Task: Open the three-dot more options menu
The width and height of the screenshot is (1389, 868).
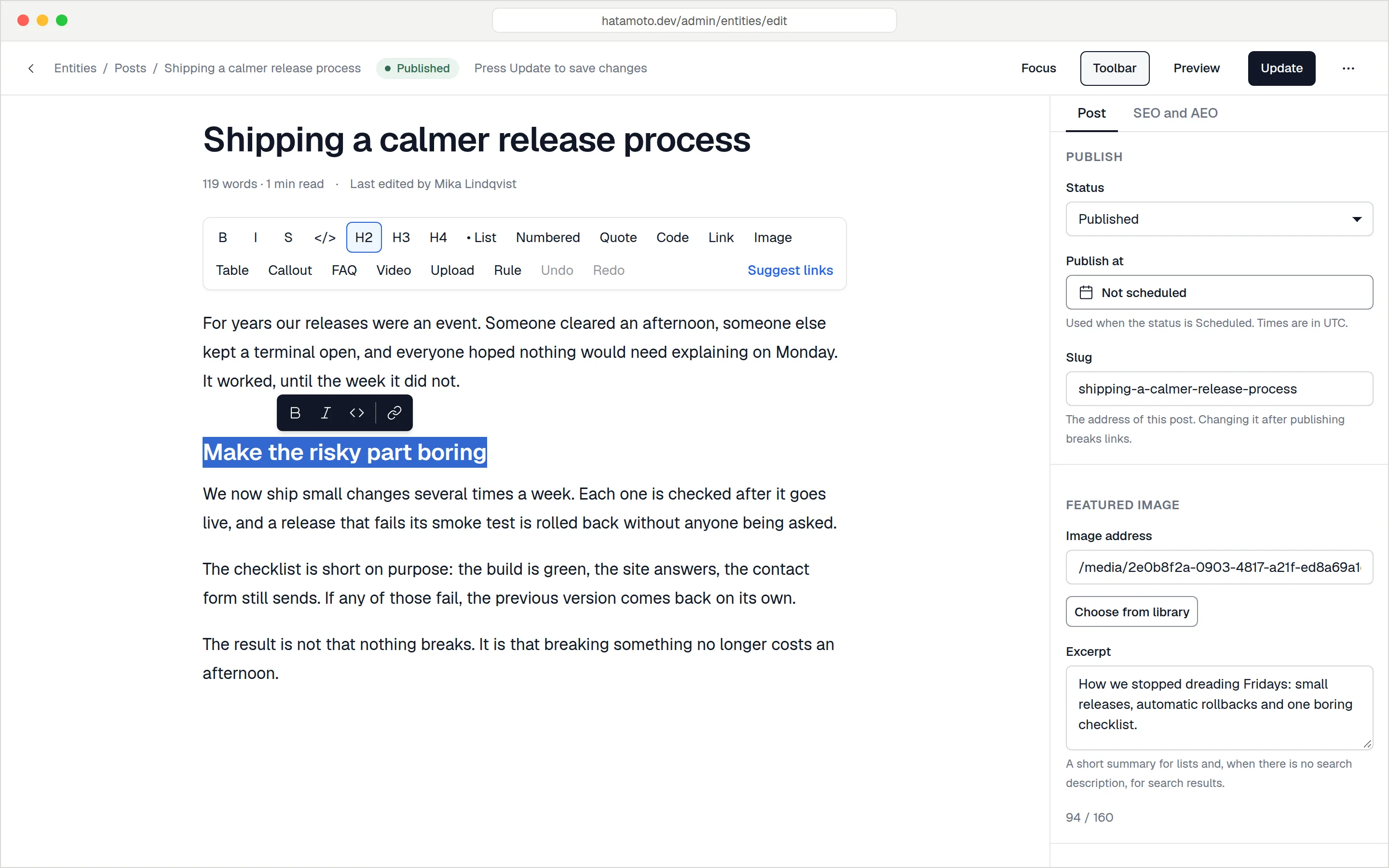Action: coord(1348,68)
